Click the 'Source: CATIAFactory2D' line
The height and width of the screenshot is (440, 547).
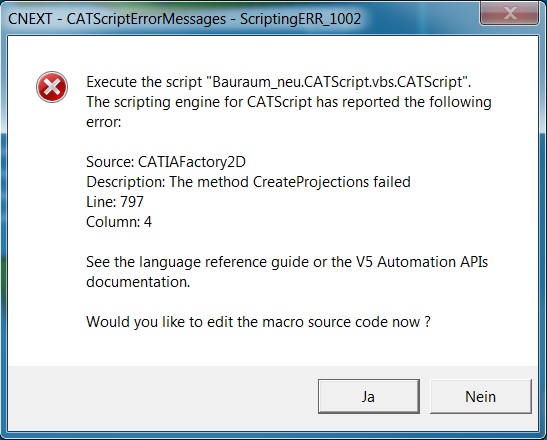pos(166,162)
